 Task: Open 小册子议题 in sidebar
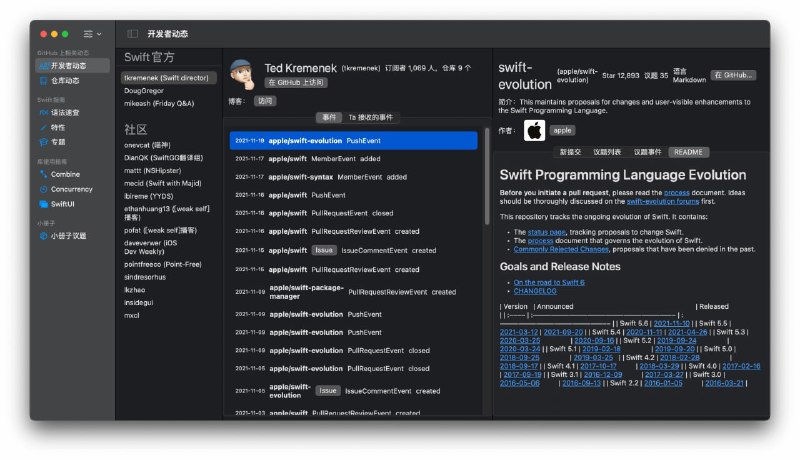72,236
